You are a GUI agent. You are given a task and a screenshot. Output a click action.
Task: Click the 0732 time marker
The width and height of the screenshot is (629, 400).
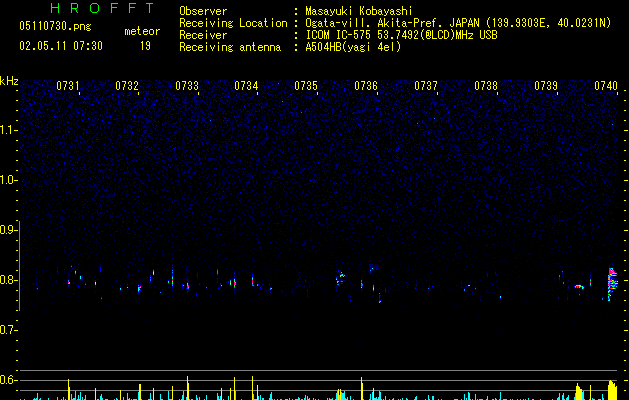pyautogui.click(x=127, y=86)
